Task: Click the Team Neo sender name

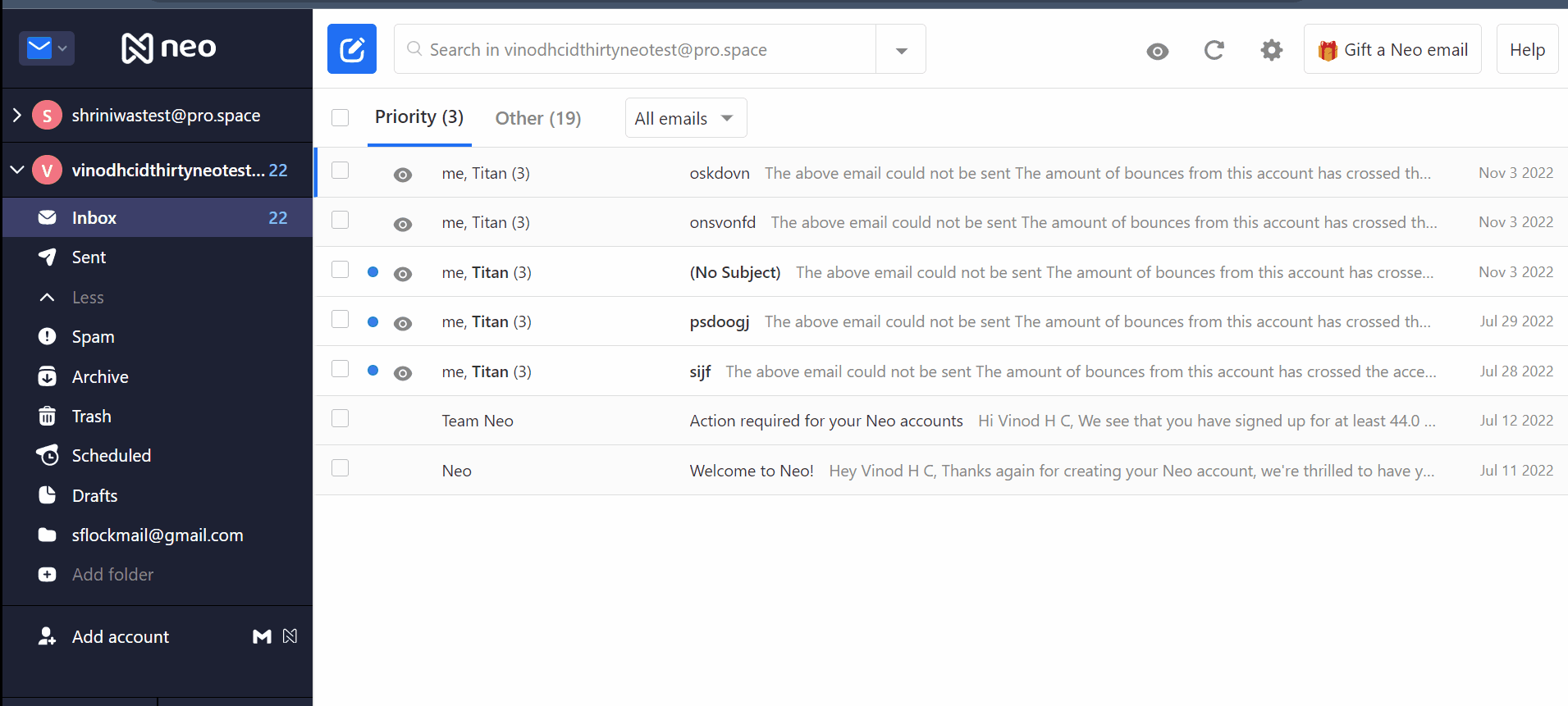Action: [478, 421]
